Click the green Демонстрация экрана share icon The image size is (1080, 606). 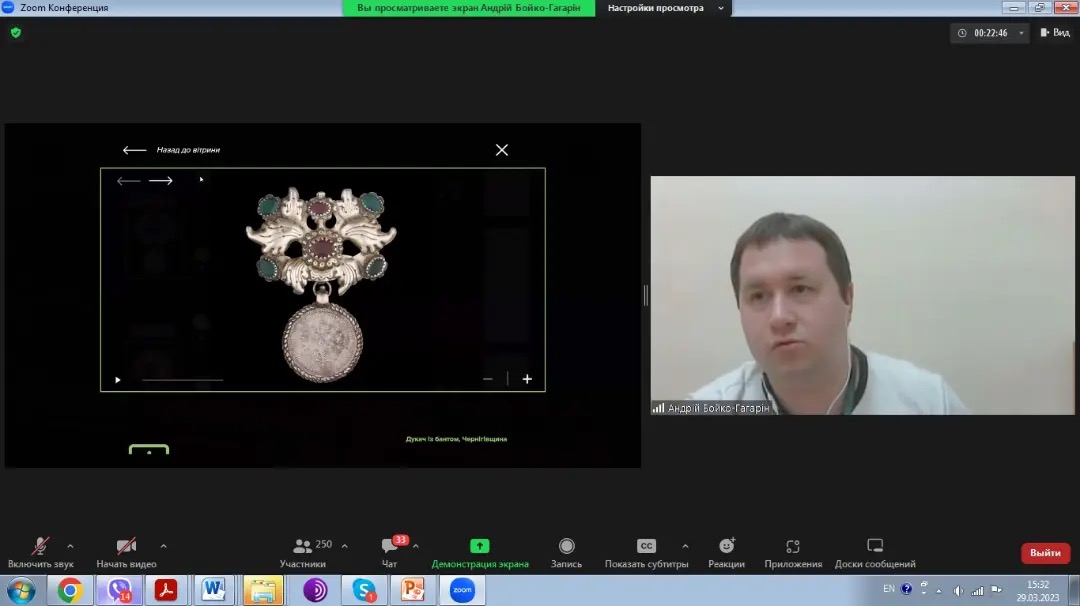click(x=480, y=546)
